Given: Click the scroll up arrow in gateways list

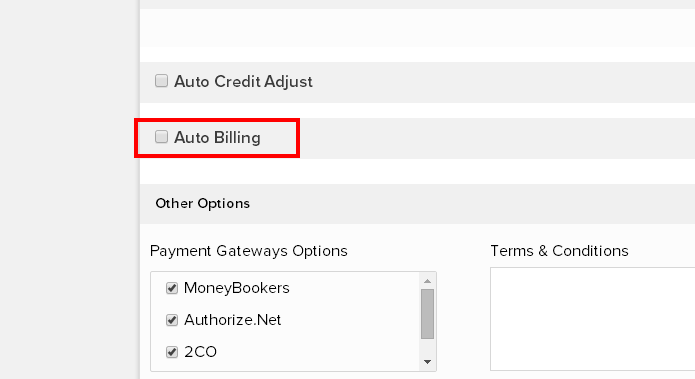Looking at the screenshot, I should 427,281.
